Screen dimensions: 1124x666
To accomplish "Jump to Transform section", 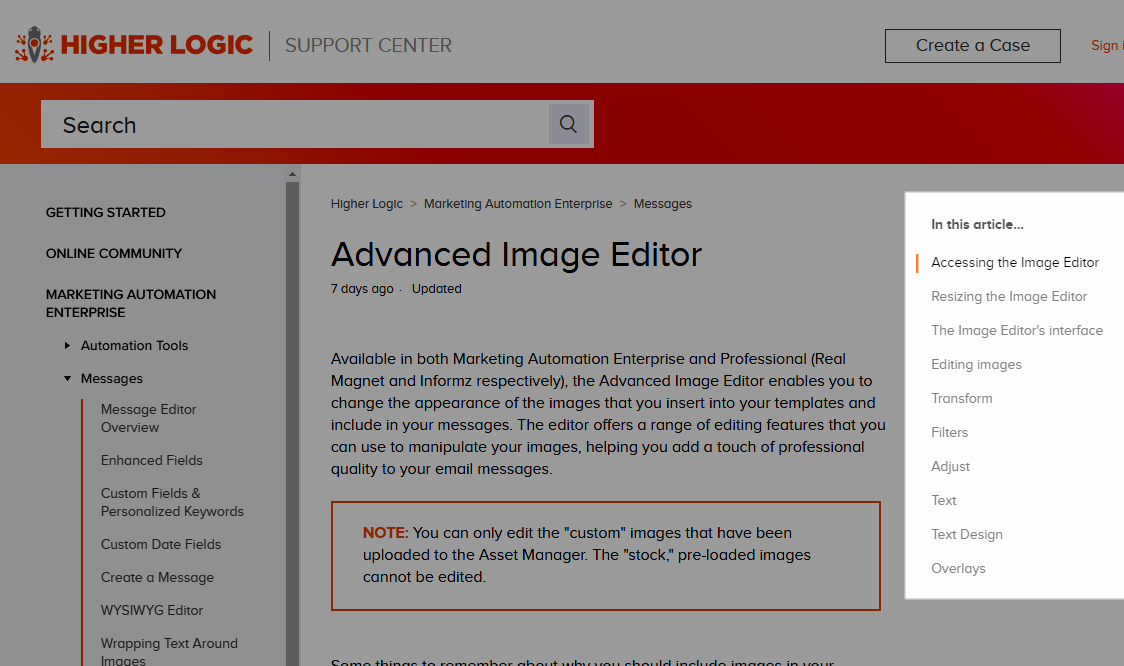I will coord(961,399).
